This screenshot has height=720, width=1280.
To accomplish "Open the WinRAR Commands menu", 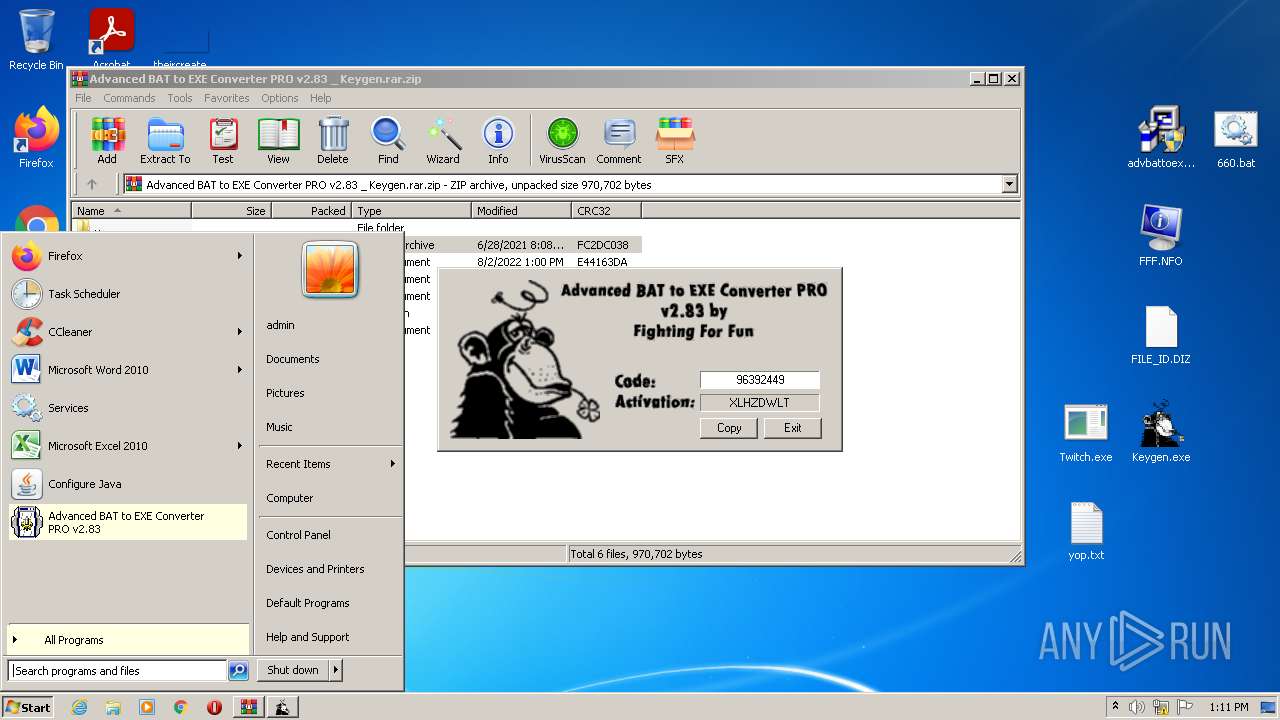I will point(129,98).
